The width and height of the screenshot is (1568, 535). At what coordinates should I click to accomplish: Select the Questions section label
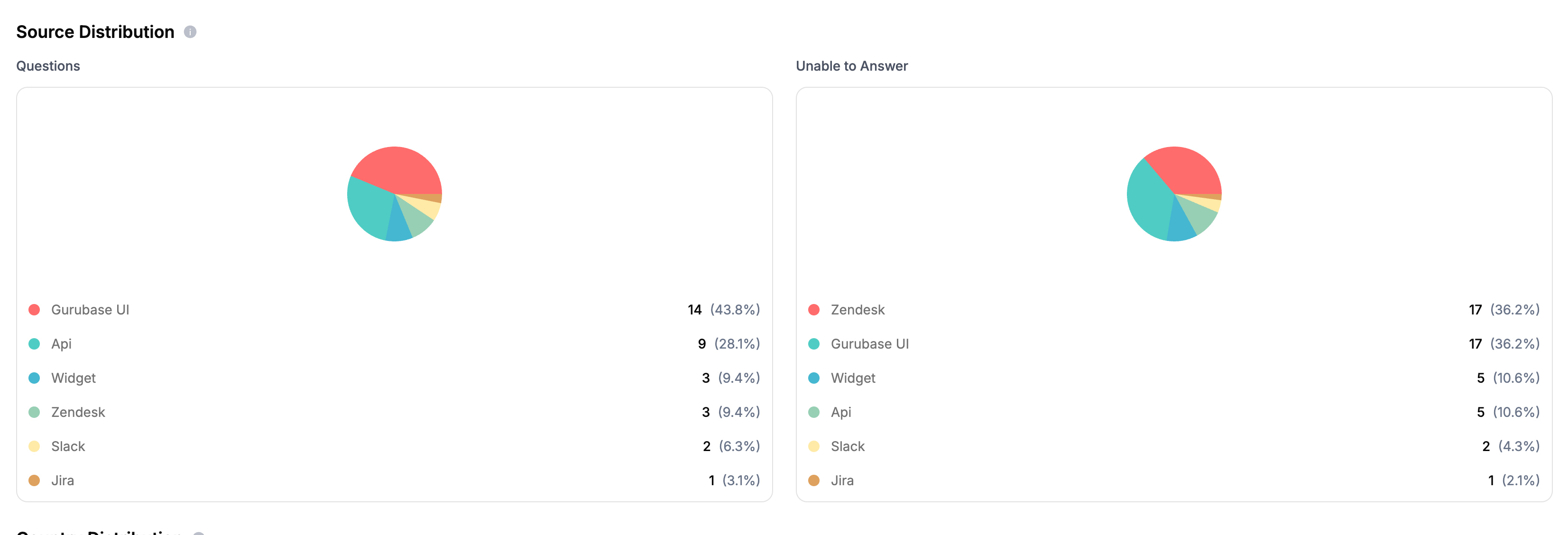[48, 66]
